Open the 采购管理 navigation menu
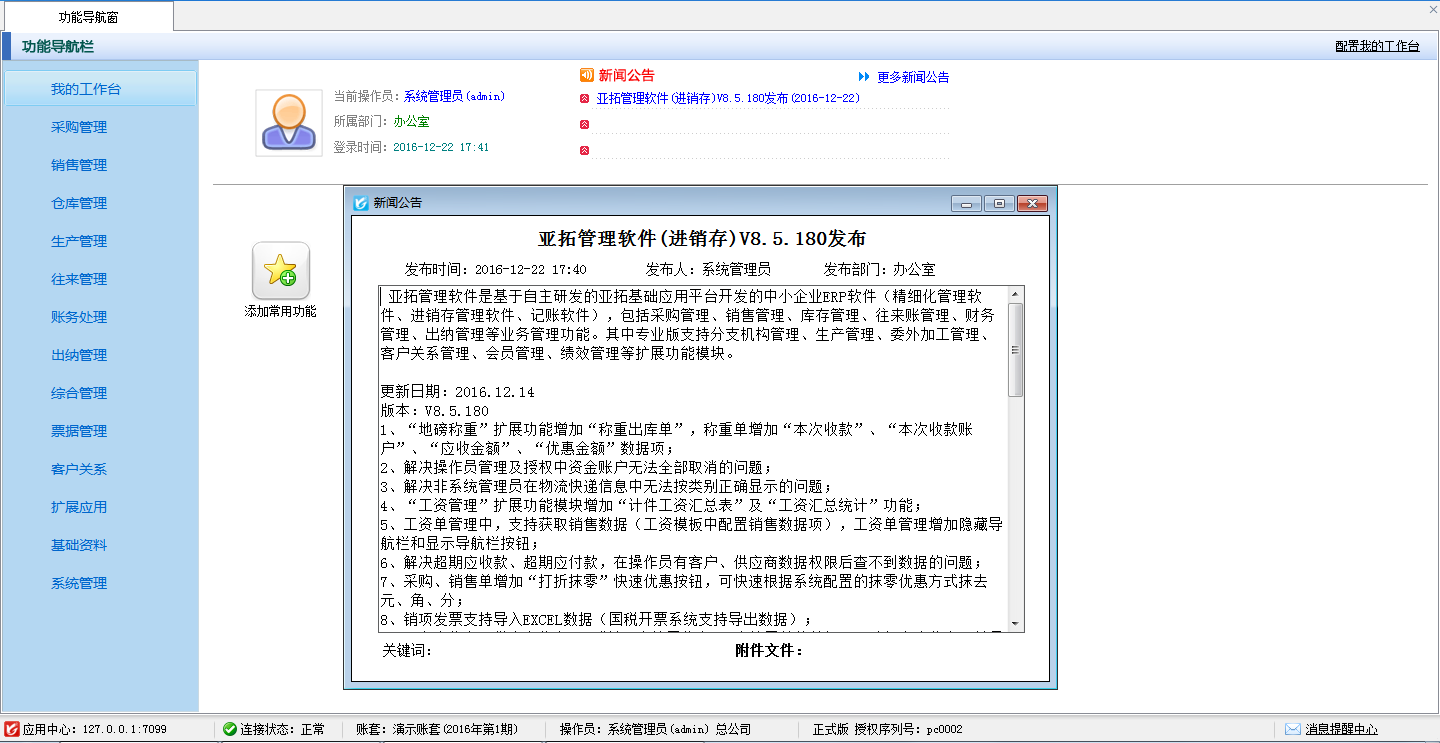Viewport: 1440px width, 743px height. (79, 127)
